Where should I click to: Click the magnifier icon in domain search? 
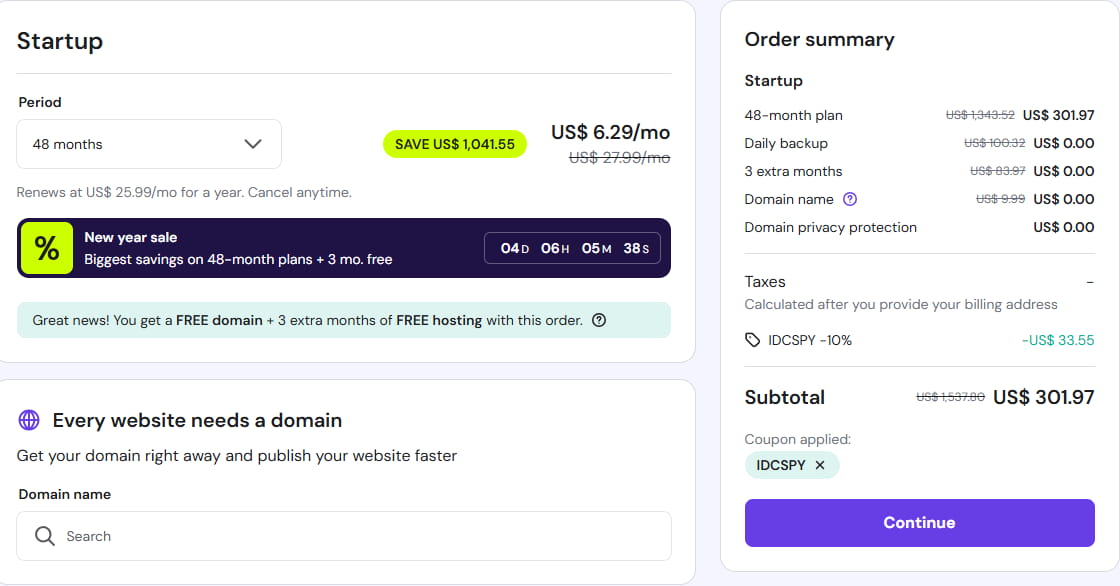[45, 536]
